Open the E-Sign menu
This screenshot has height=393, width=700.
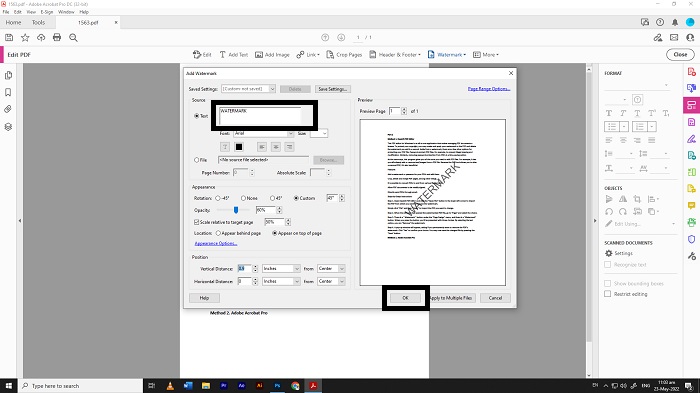tap(47, 12)
